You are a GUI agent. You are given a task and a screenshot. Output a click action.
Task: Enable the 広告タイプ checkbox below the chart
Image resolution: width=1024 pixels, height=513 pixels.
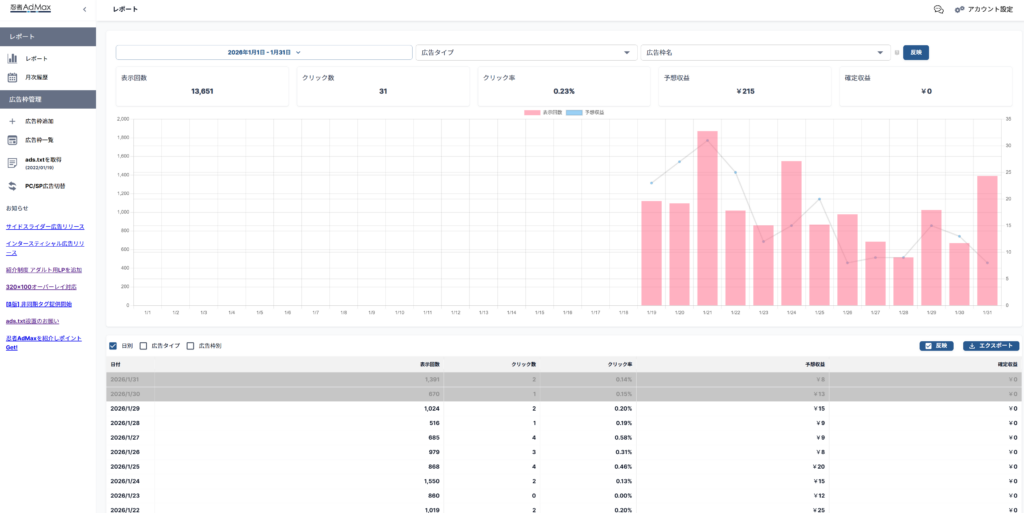pos(143,346)
